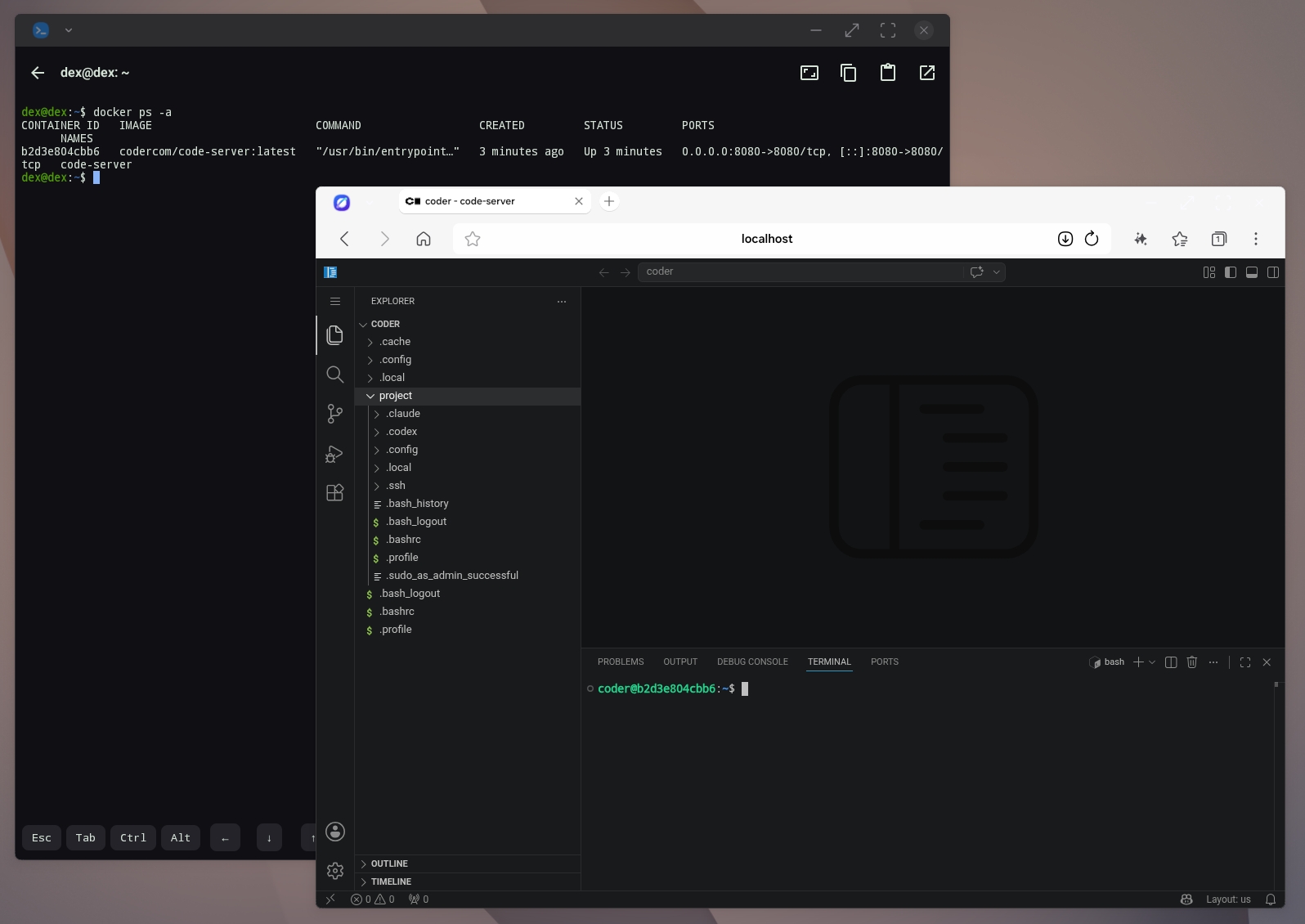
Task: Expand the OUTLINE section
Action: 468,863
